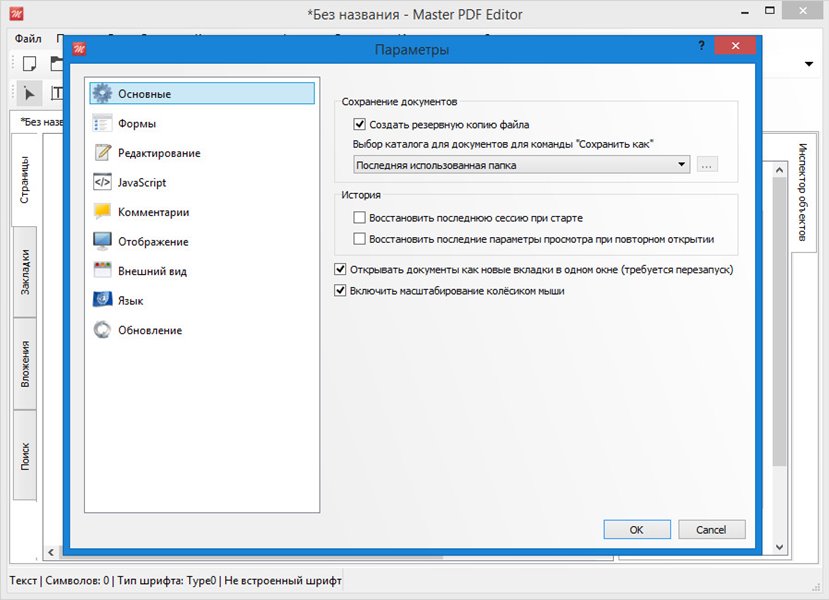Viewport: 829px width, 600px height.
Task: Click the help '?' button in dialog title
Action: (701, 47)
